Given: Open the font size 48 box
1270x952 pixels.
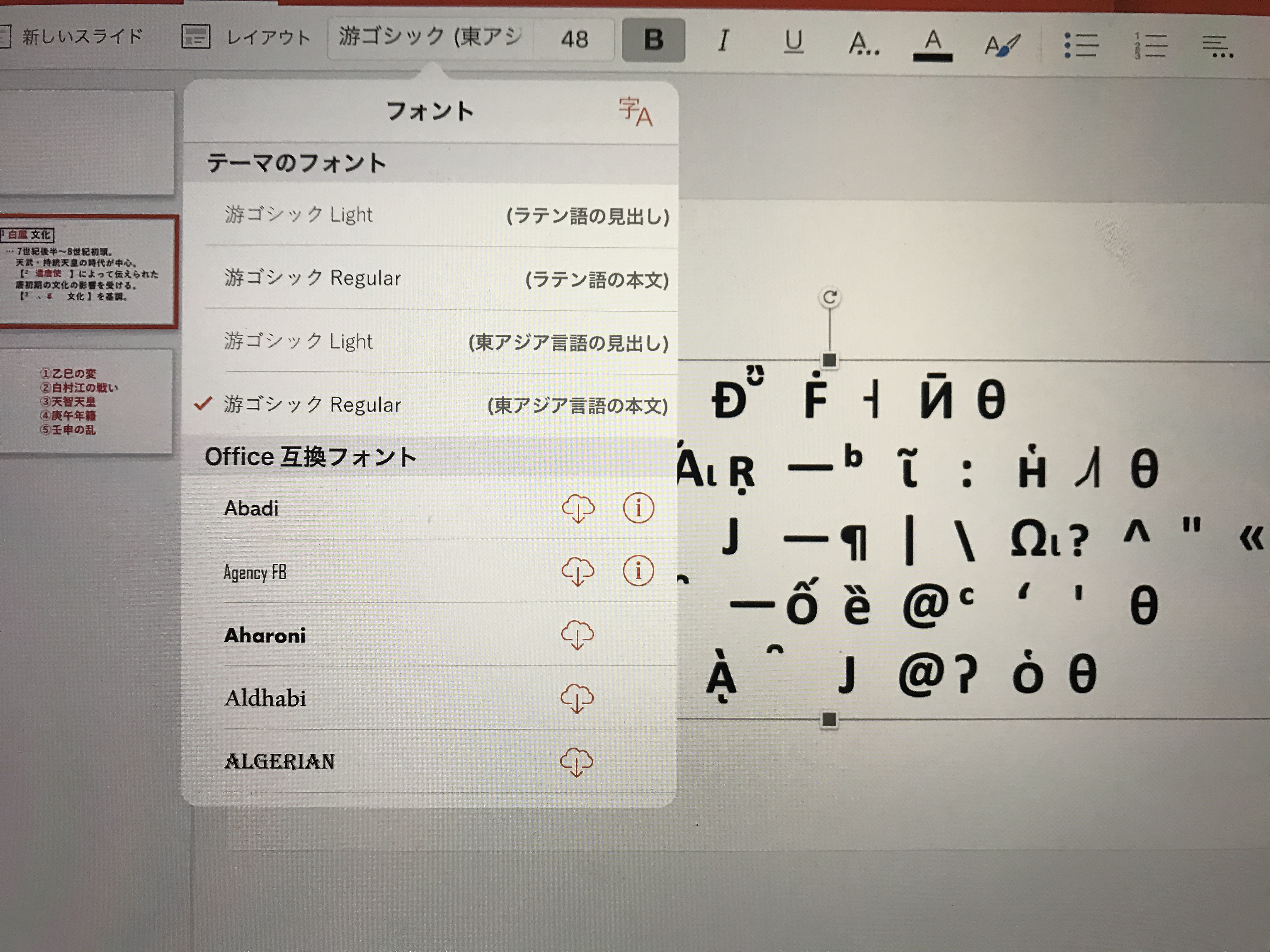Looking at the screenshot, I should coord(574,39).
